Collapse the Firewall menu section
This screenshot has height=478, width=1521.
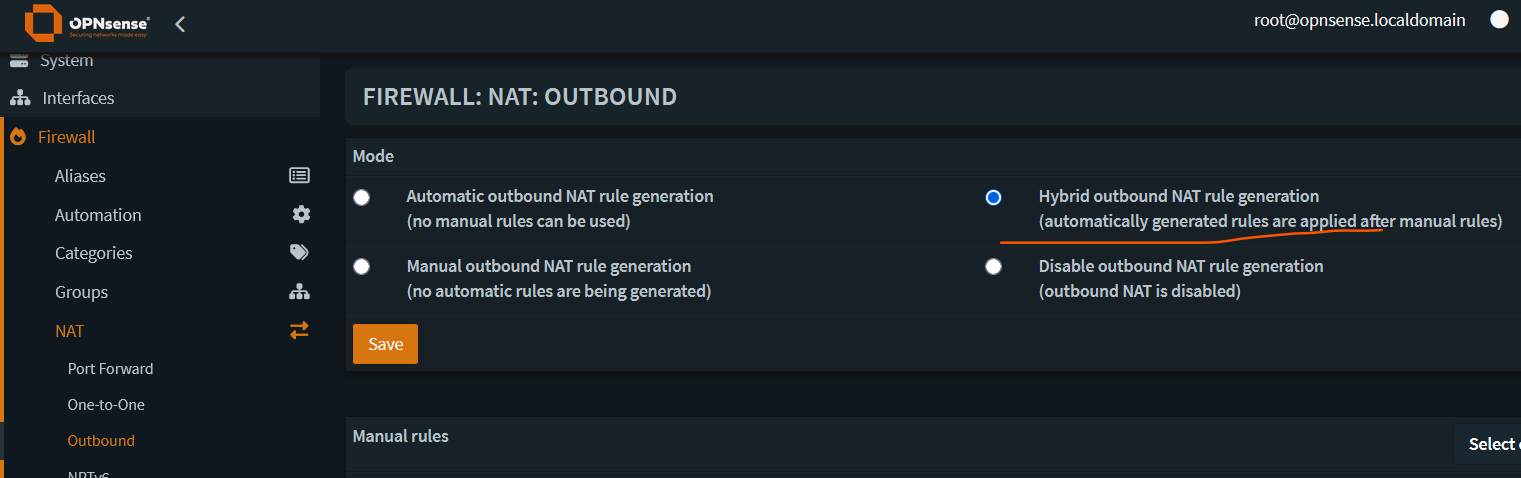tap(67, 137)
